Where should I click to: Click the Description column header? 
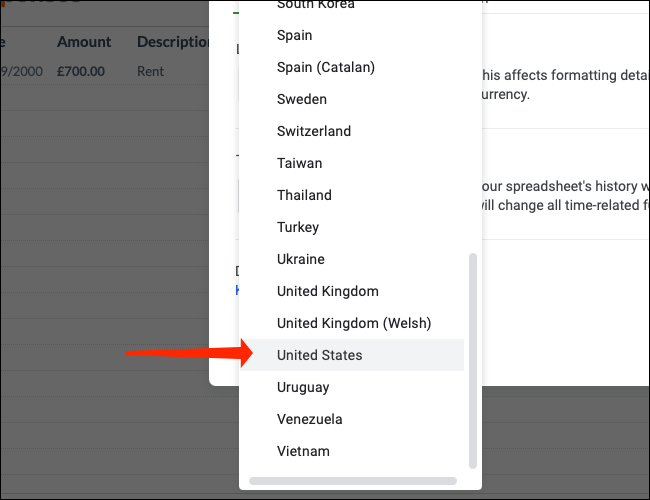click(173, 42)
